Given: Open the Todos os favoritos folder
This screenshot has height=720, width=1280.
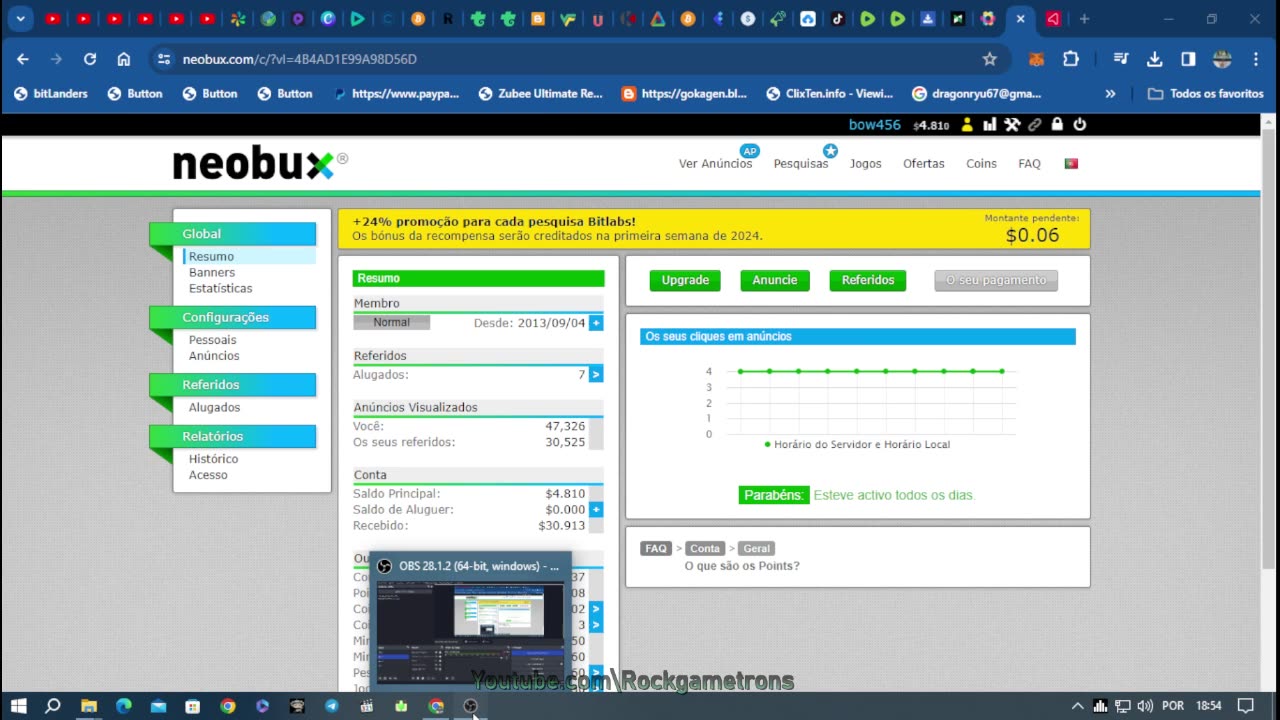Looking at the screenshot, I should click(x=1206, y=94).
